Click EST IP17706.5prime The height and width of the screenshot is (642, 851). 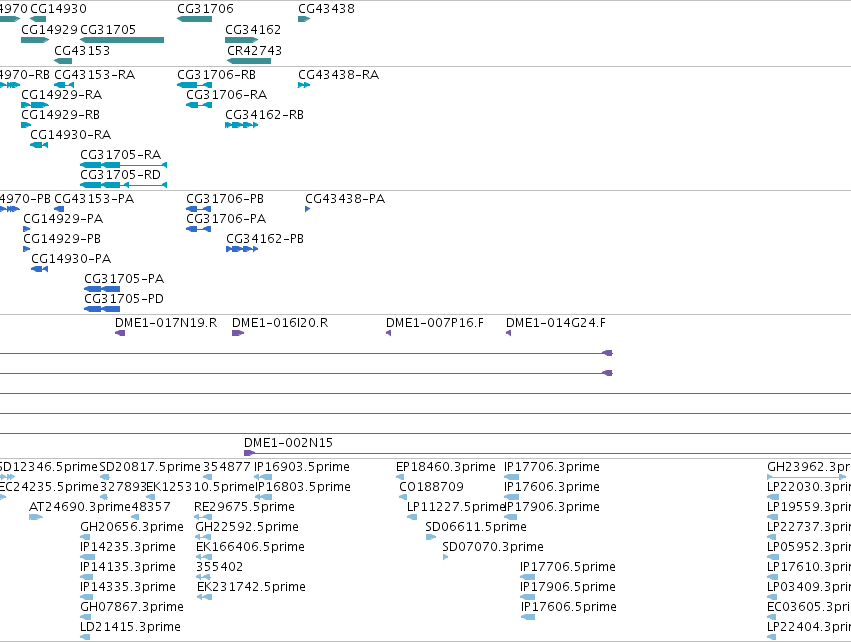click(568, 567)
